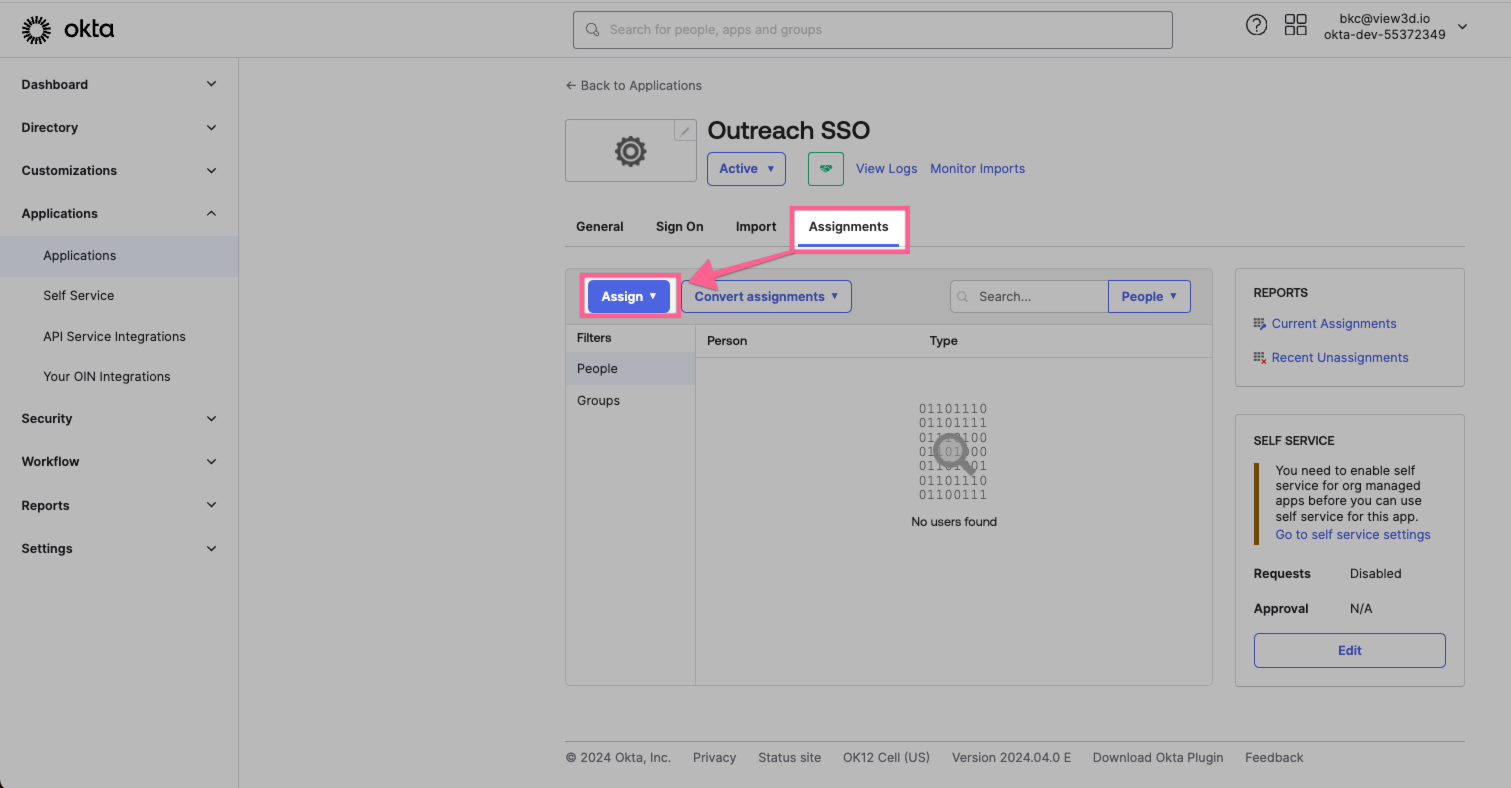Open the Privacy footer link

coord(714,758)
